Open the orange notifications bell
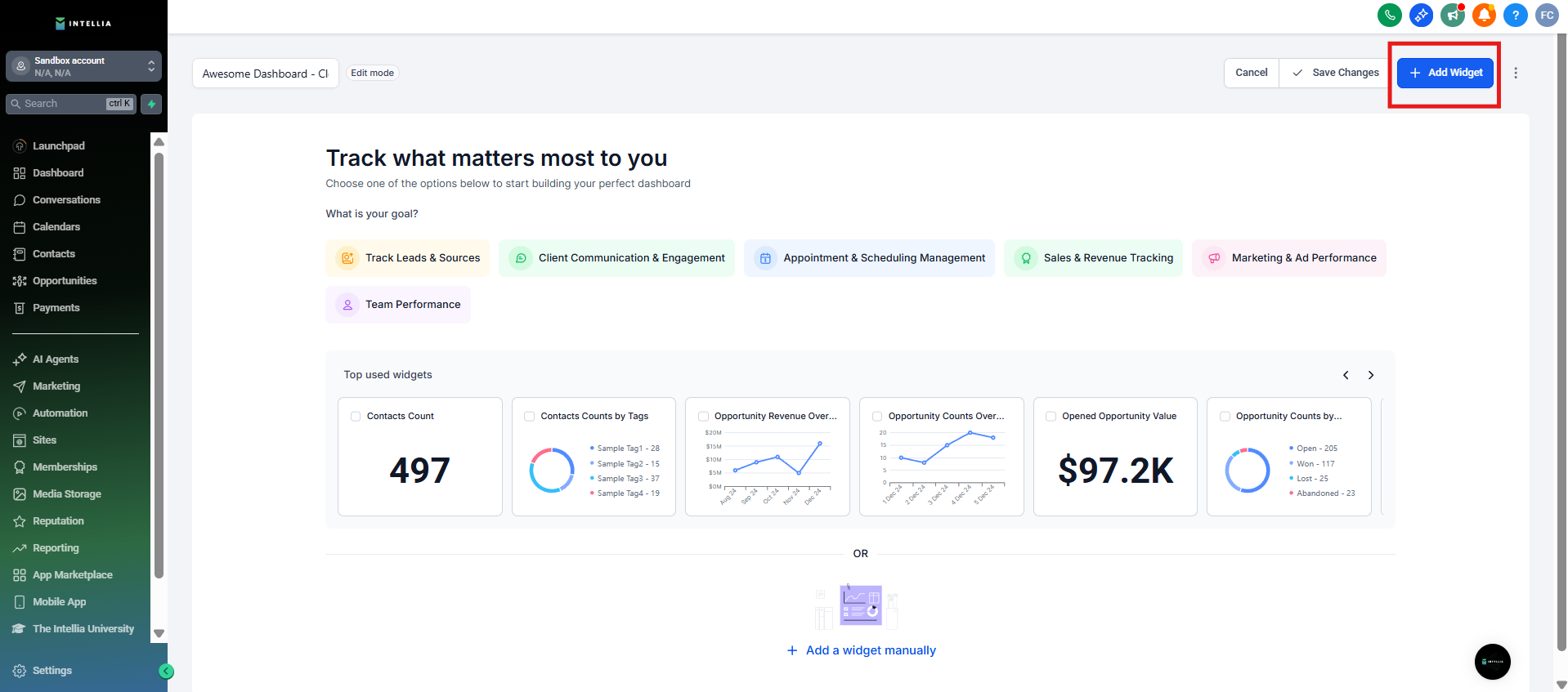 click(x=1484, y=15)
